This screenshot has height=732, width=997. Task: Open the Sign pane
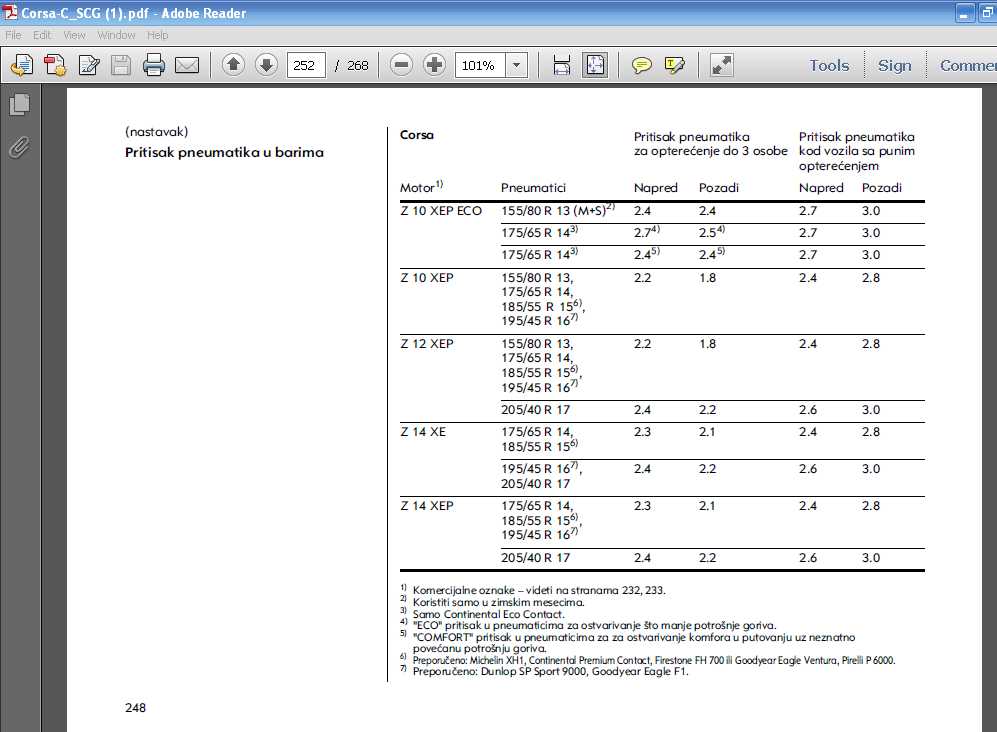tap(895, 66)
